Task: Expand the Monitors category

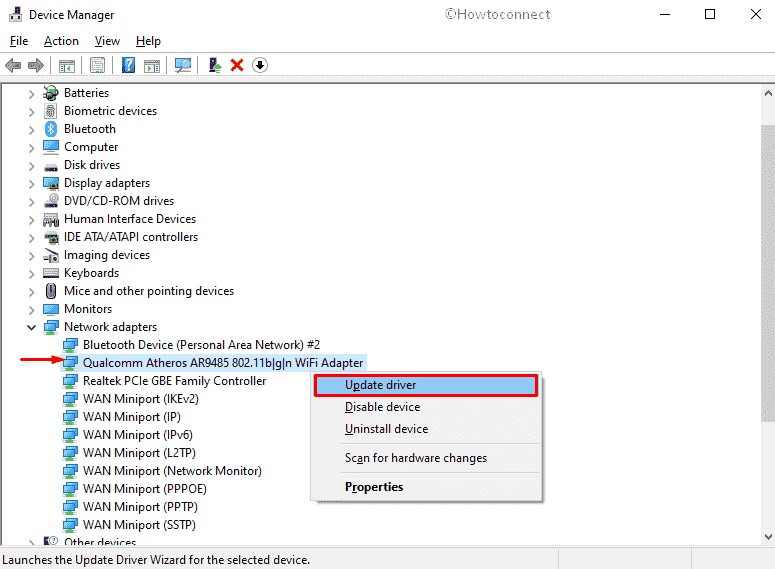Action: pos(32,309)
